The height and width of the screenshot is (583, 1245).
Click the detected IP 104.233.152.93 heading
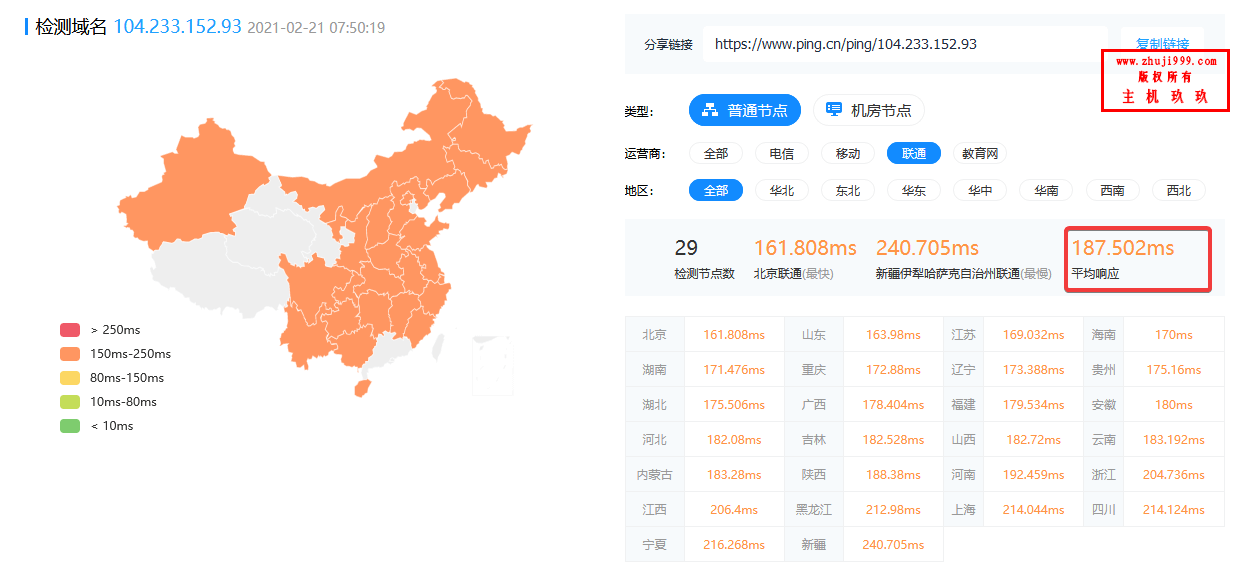(177, 26)
